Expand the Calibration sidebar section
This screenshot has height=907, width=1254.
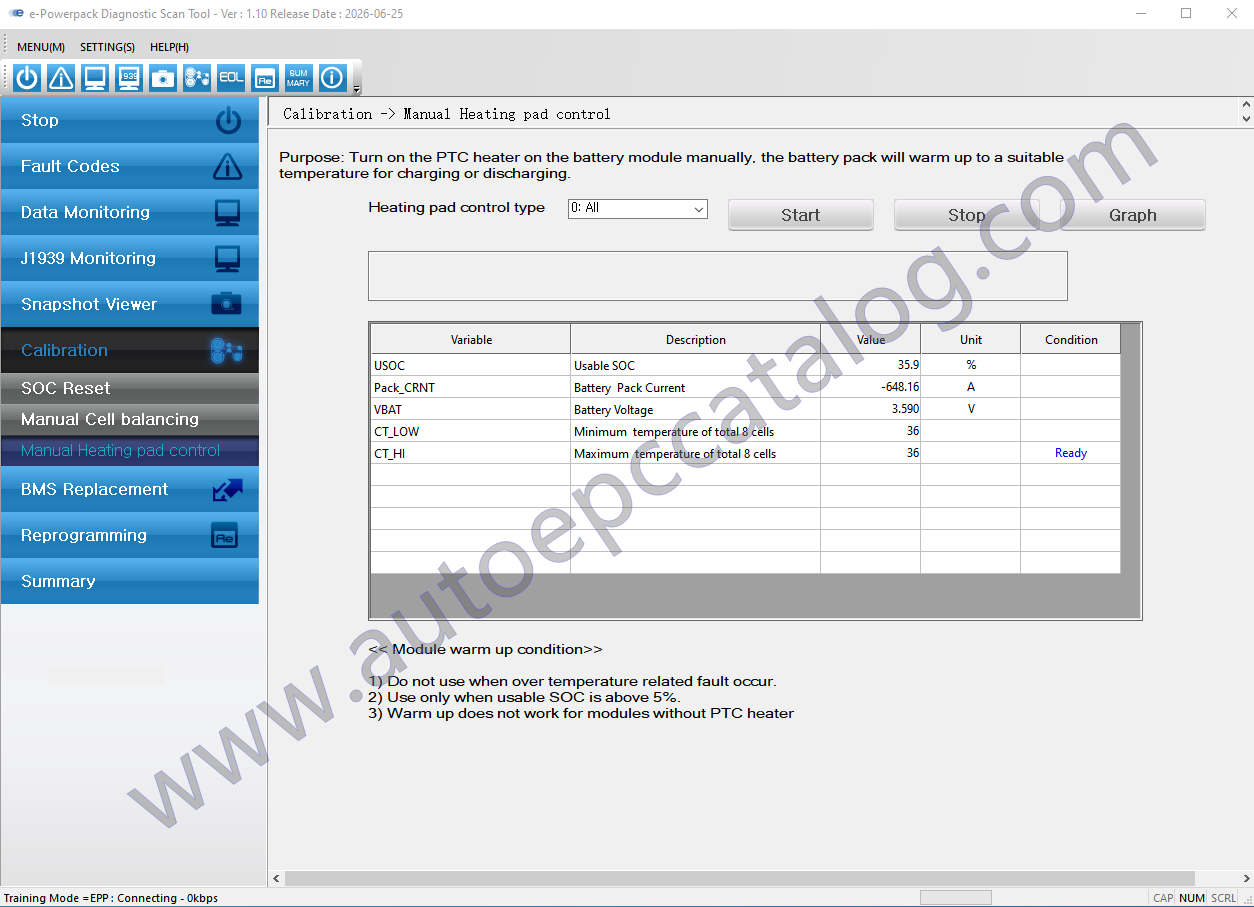click(x=130, y=350)
